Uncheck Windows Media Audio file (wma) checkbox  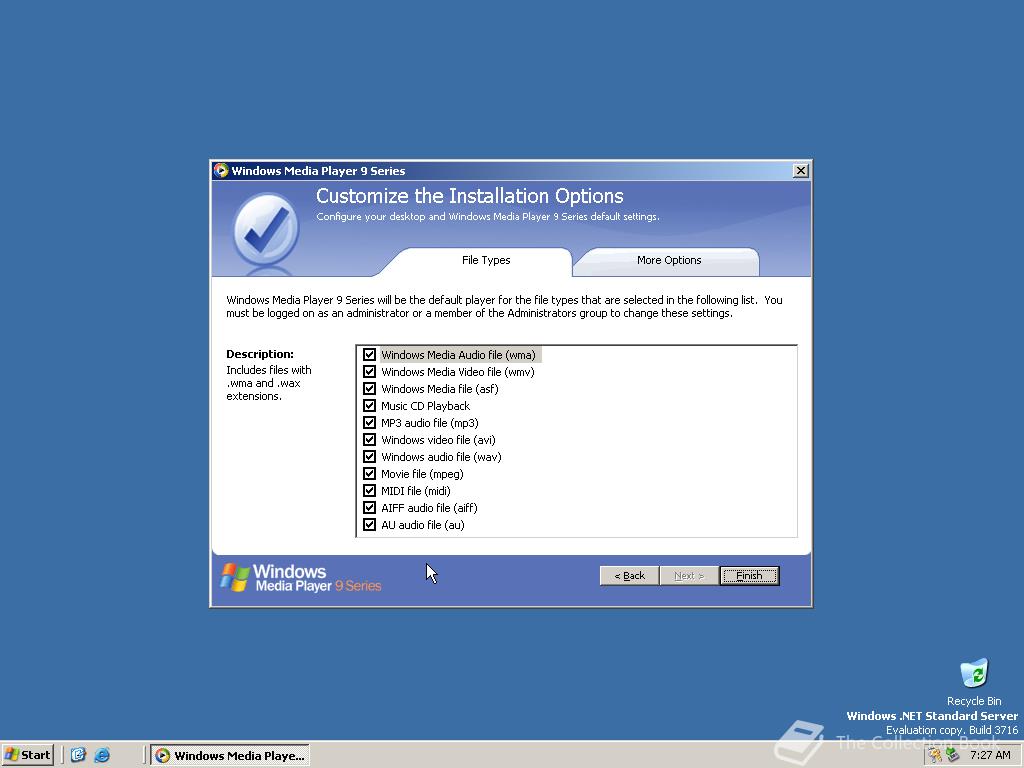[369, 355]
